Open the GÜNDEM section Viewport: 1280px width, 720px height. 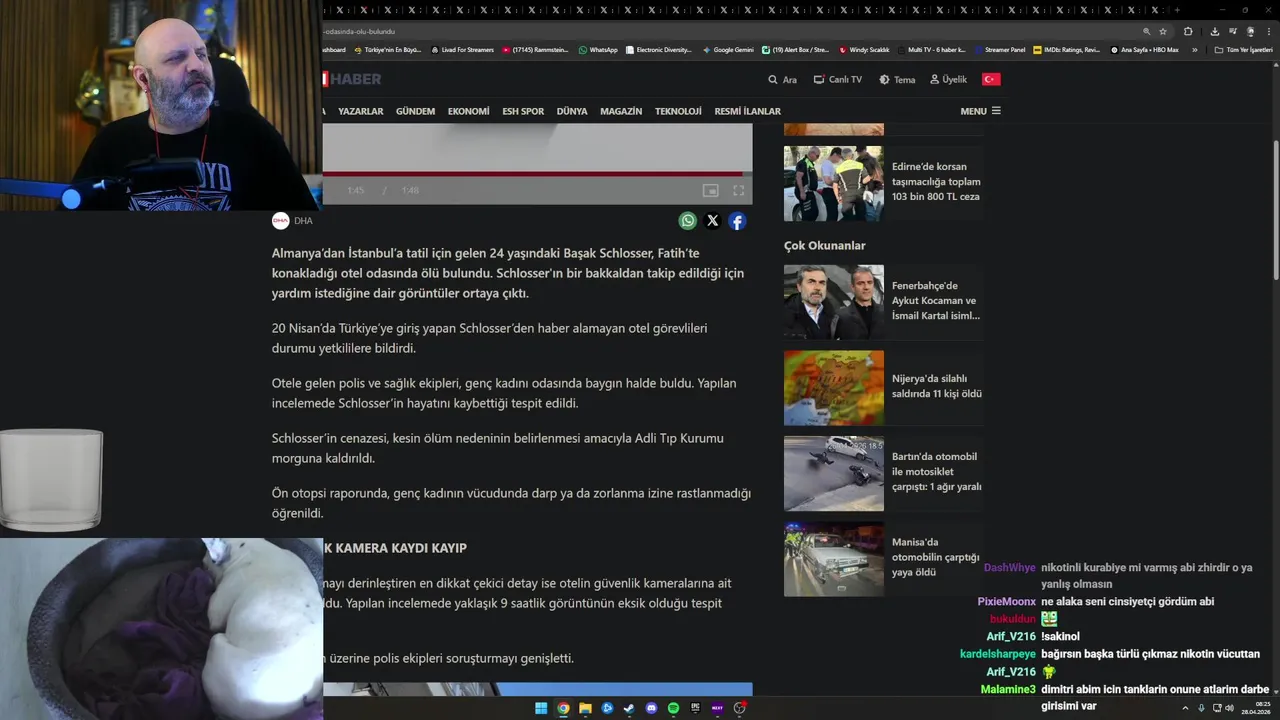point(415,111)
